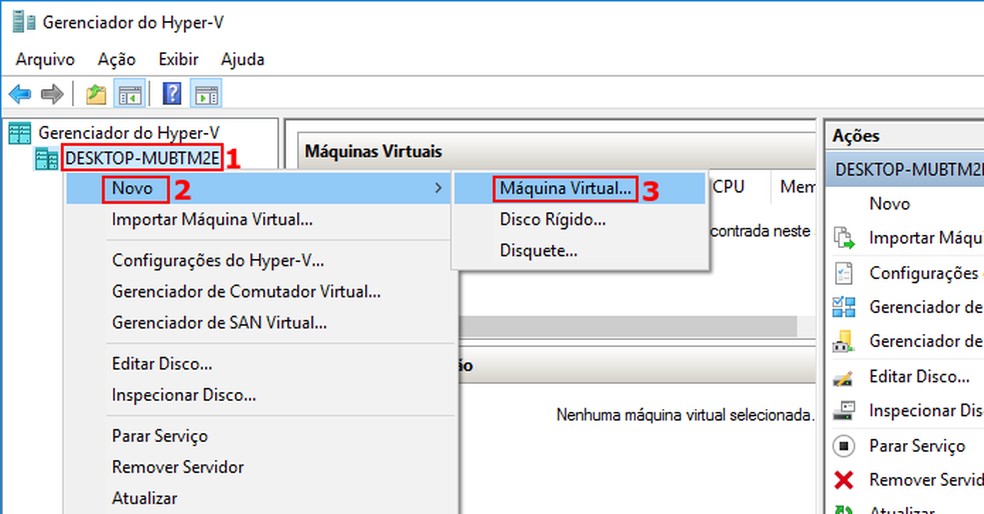Expand the Novo submenu arrow in context menu

click(x=438, y=188)
